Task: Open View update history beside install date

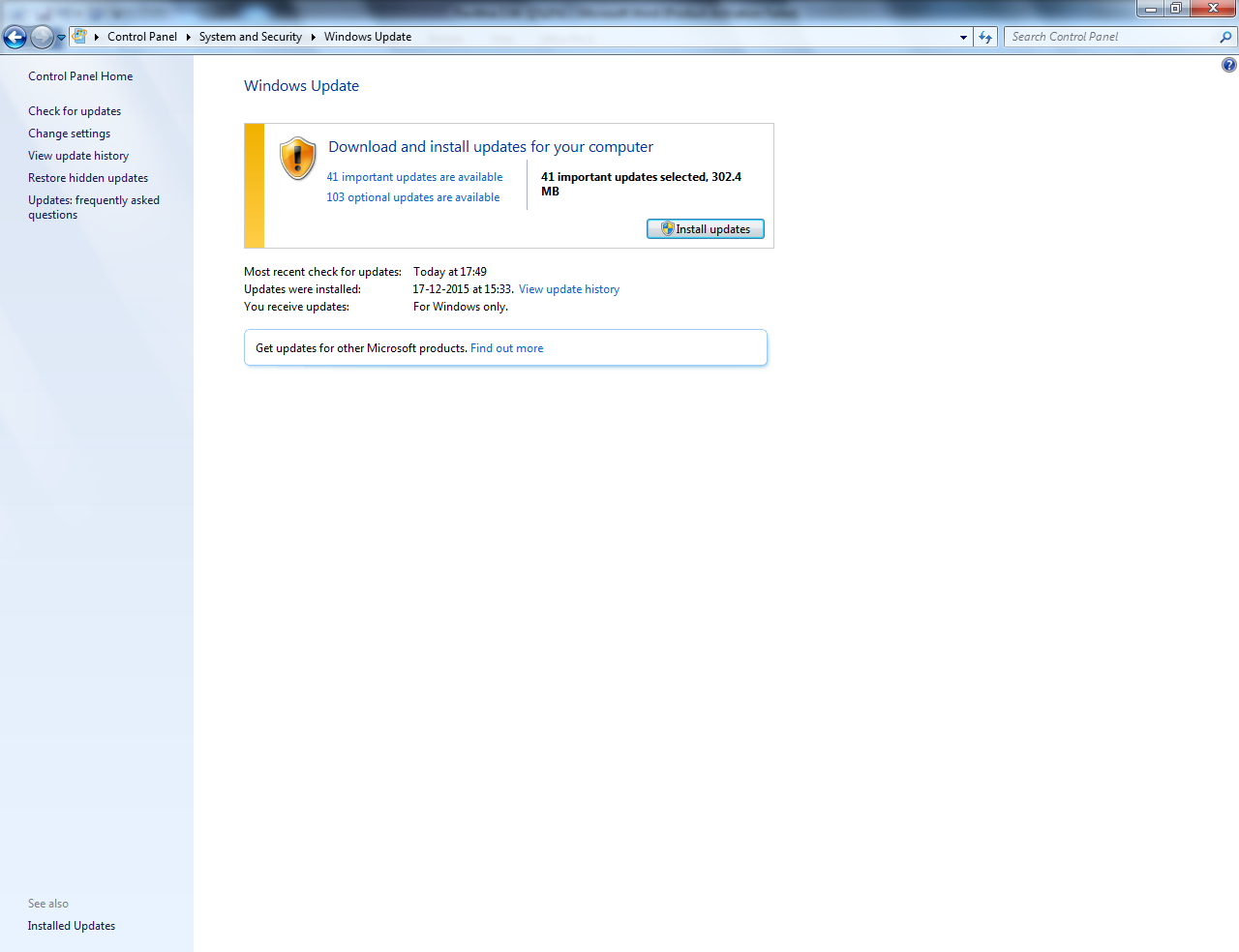Action: click(x=569, y=289)
